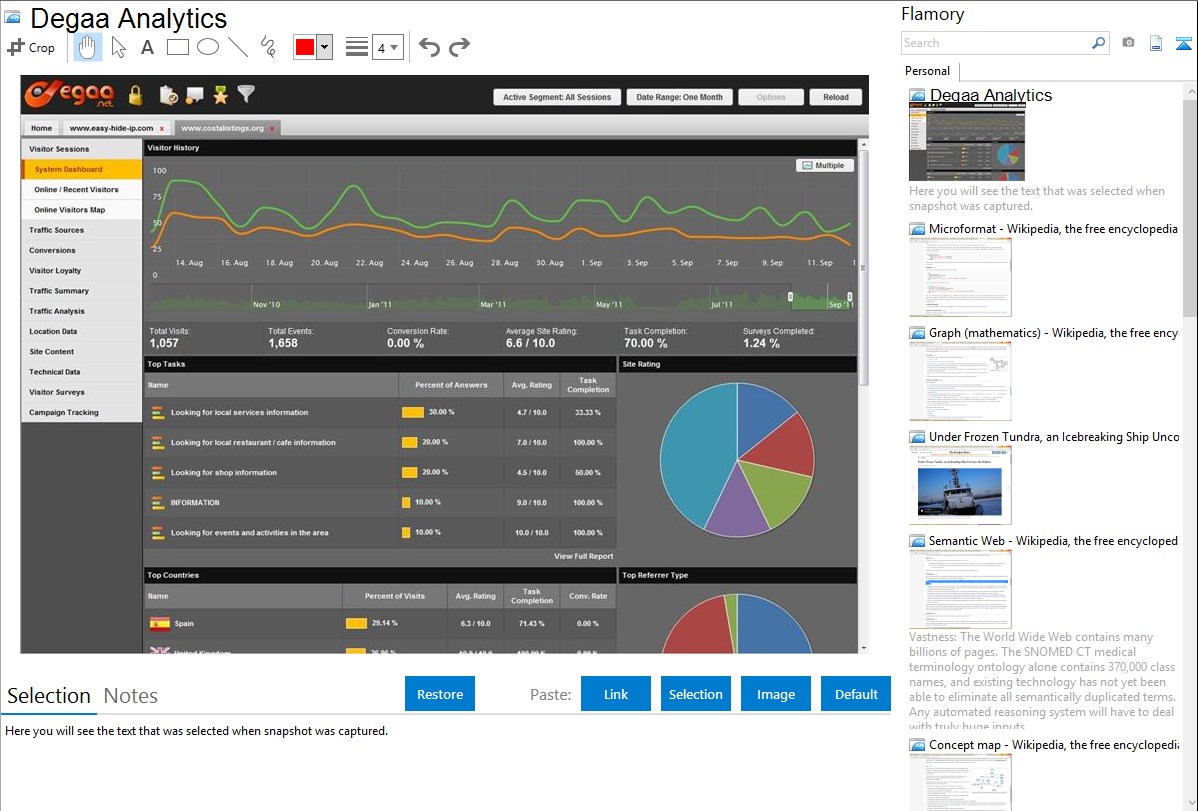Click the red color swatch
This screenshot has height=811, width=1198.
[x=304, y=47]
